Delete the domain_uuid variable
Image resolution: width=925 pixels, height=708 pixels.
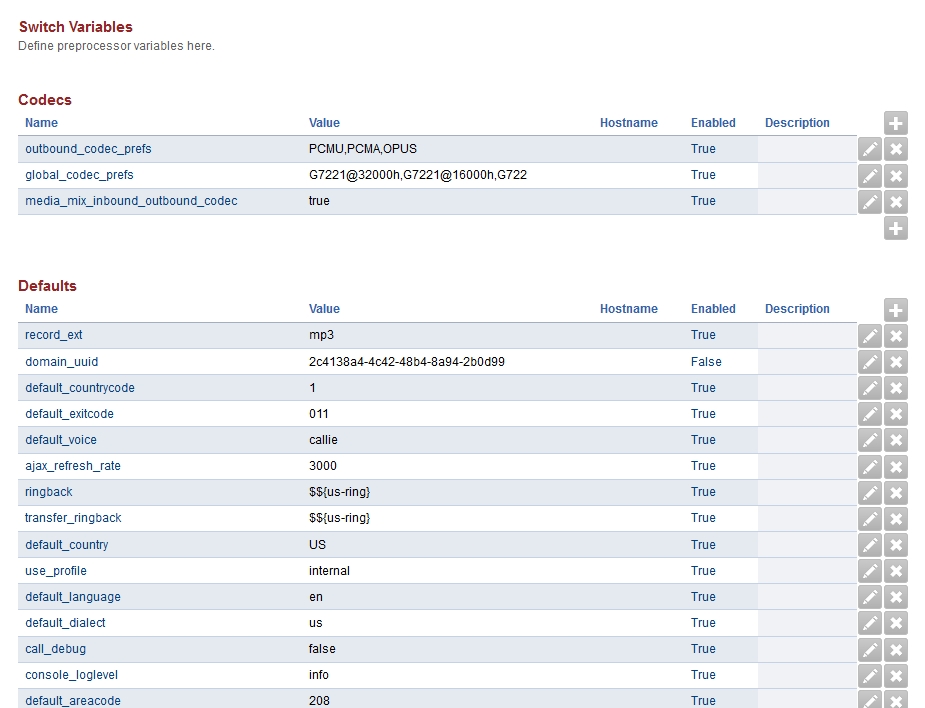(896, 362)
